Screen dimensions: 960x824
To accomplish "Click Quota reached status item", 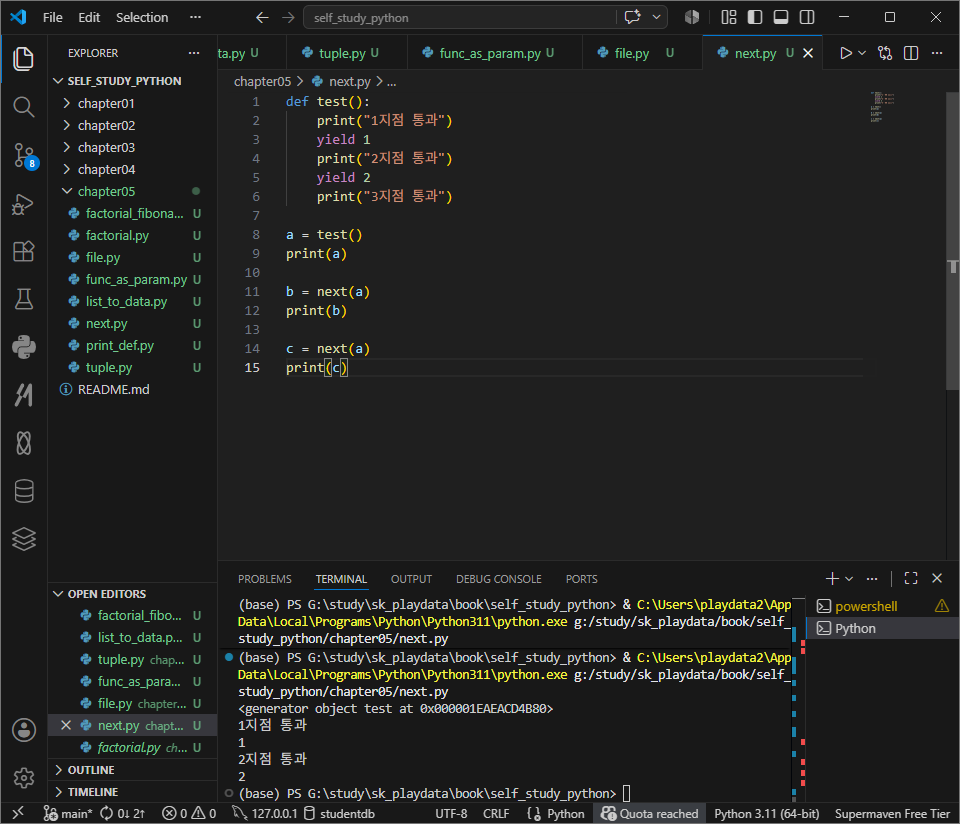I will point(649,813).
